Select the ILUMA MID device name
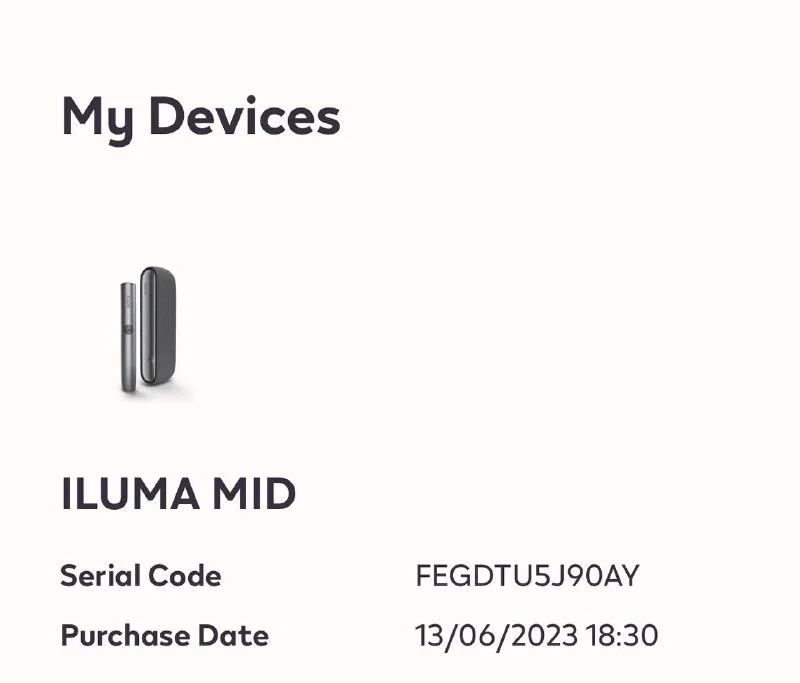 (178, 495)
